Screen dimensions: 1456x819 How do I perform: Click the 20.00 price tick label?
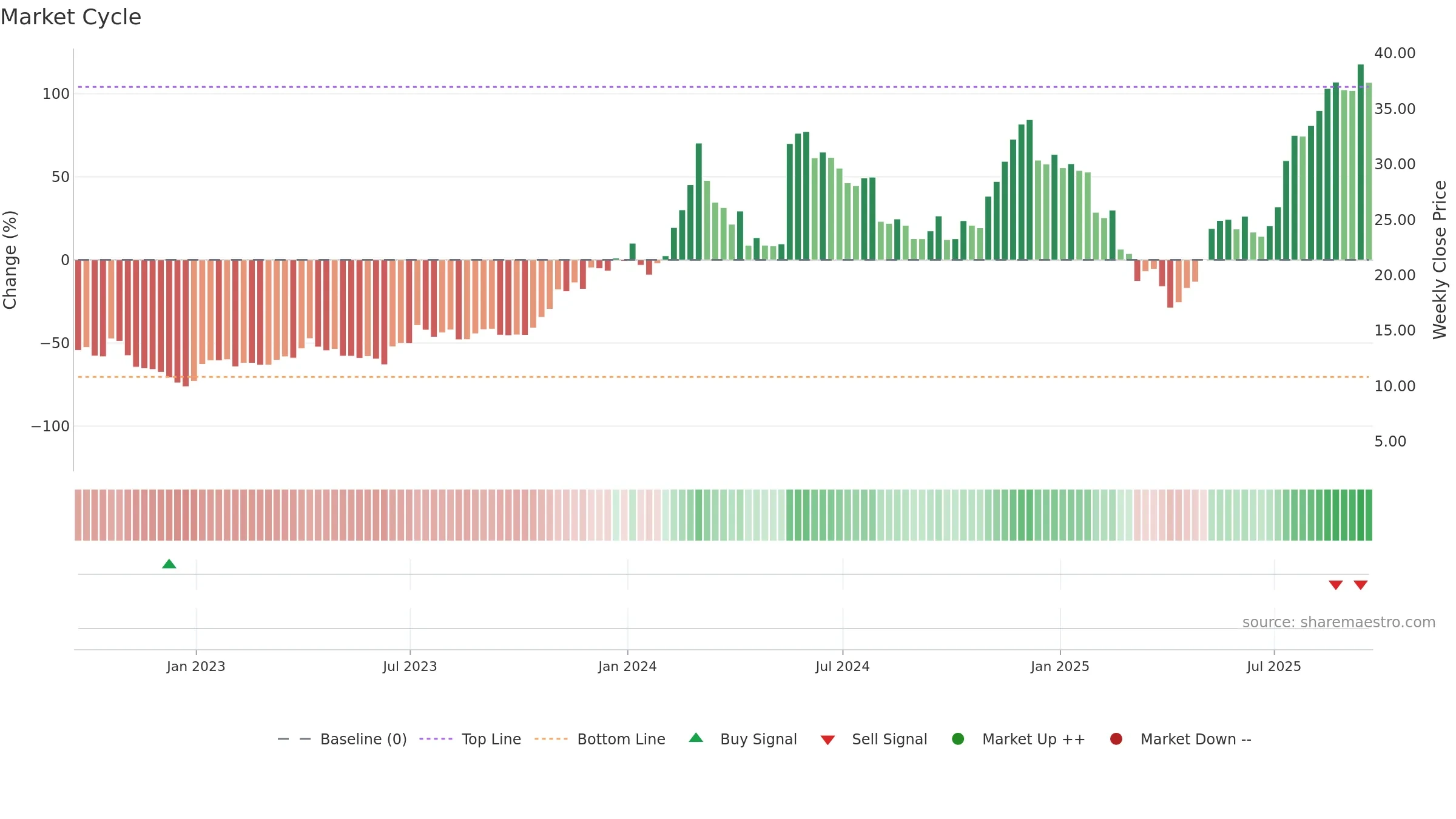click(1395, 275)
